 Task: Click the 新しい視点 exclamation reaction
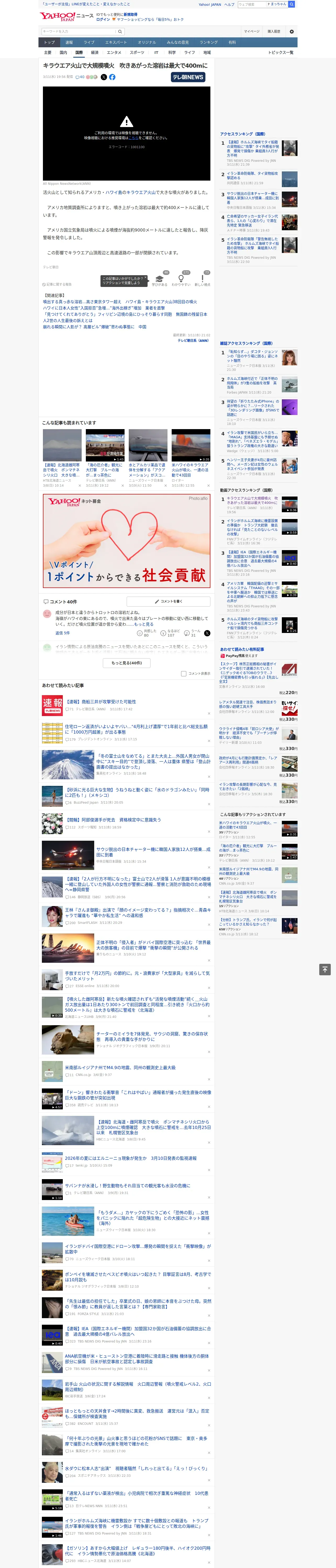click(x=203, y=279)
